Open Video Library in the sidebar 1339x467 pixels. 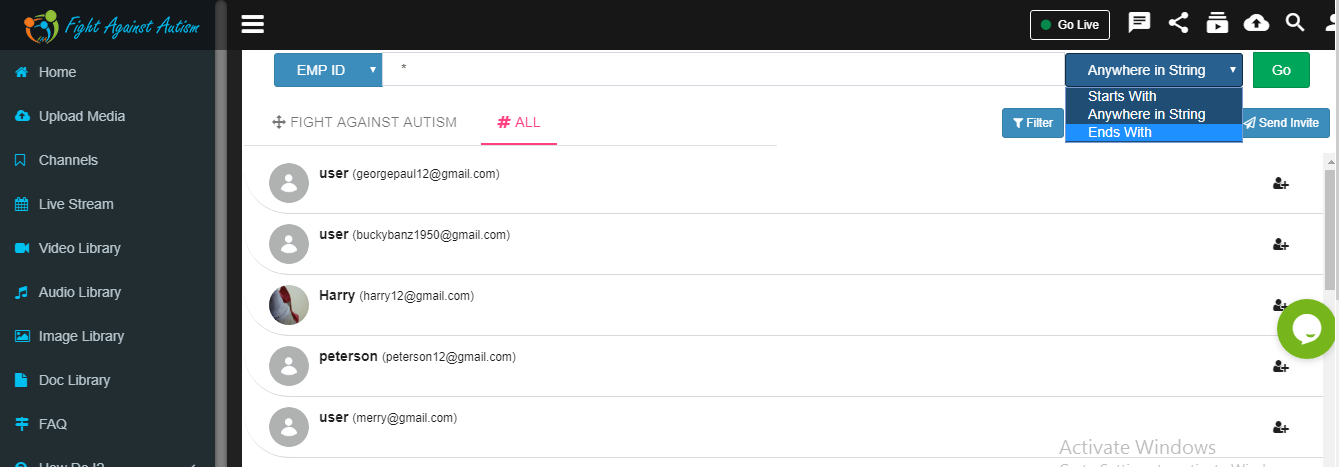(x=79, y=248)
